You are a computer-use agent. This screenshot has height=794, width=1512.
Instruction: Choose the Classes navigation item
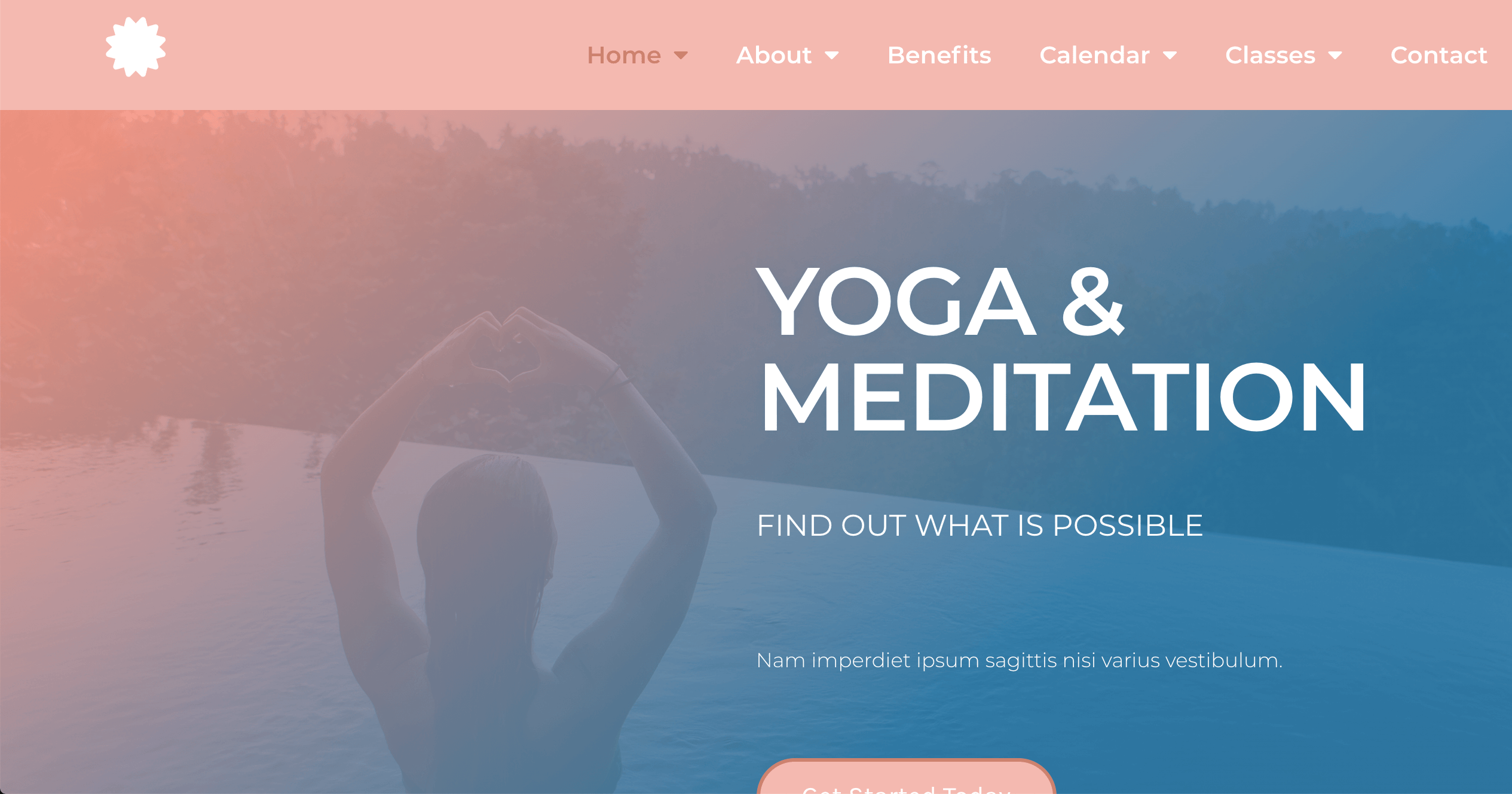1270,55
